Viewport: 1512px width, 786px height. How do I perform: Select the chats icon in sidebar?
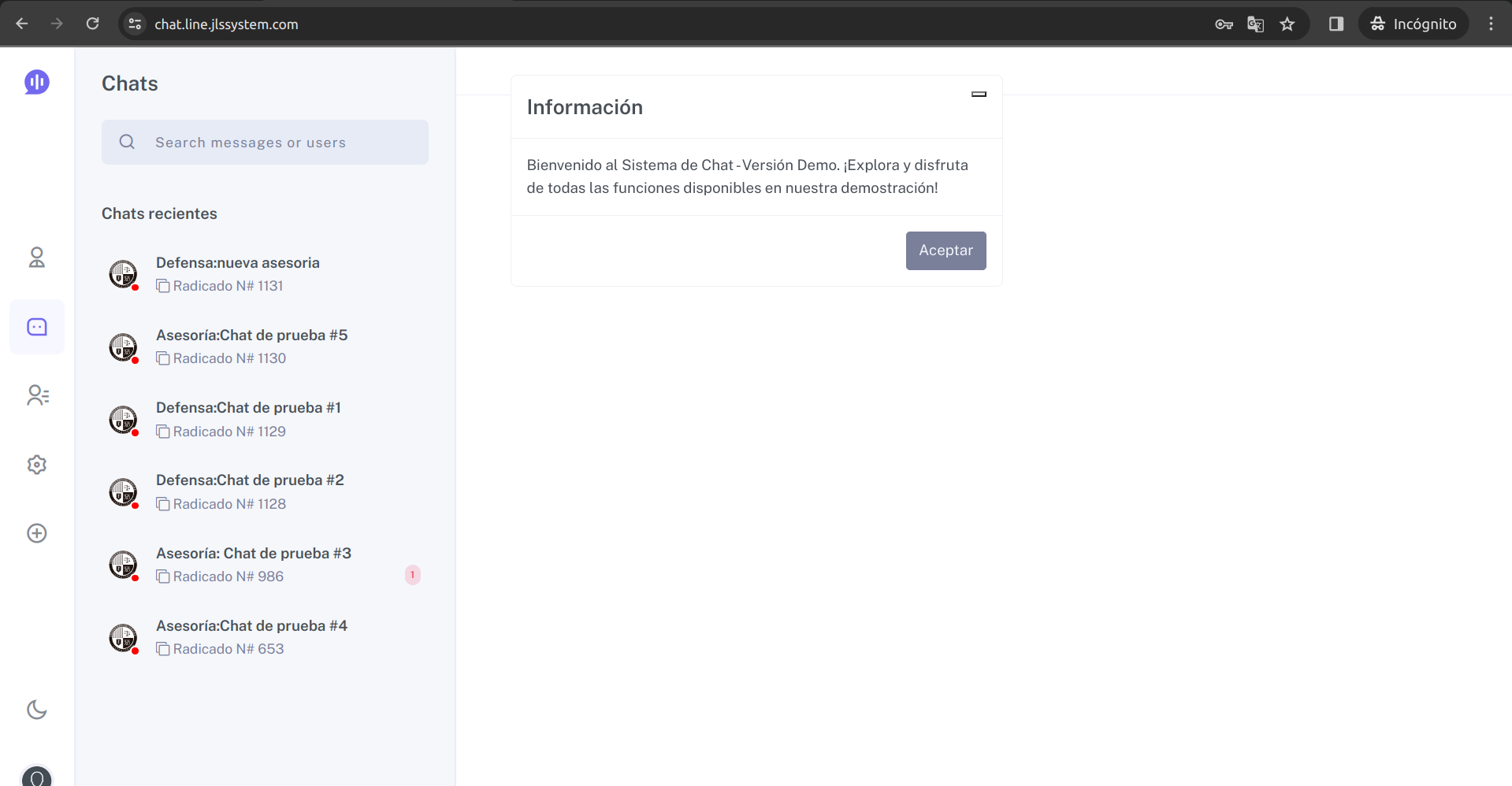coord(37,327)
